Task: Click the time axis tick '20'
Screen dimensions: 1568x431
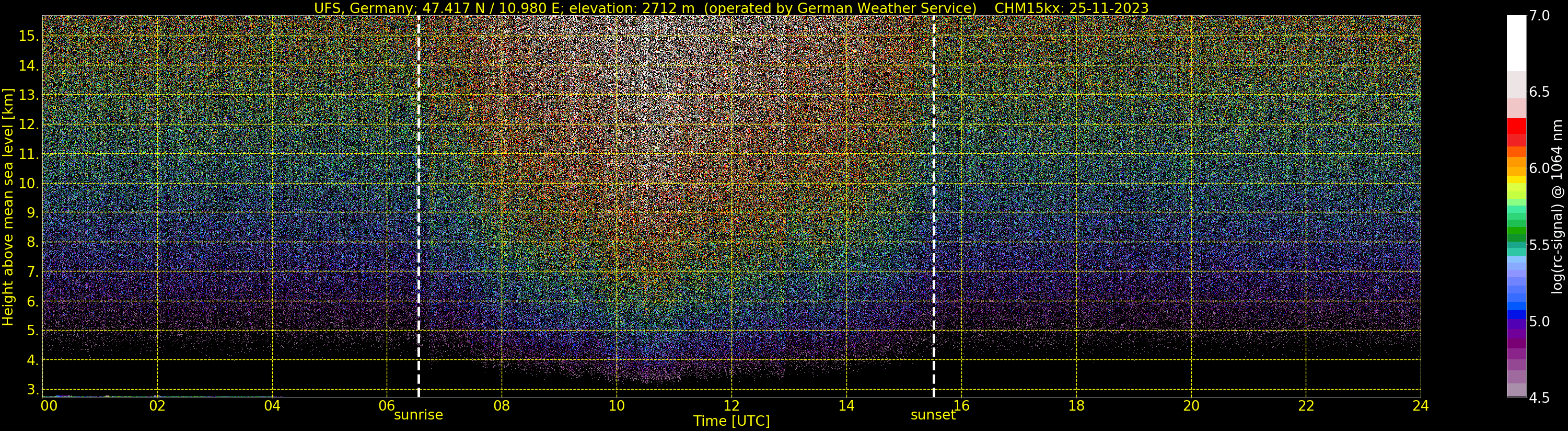Action: pos(1191,405)
